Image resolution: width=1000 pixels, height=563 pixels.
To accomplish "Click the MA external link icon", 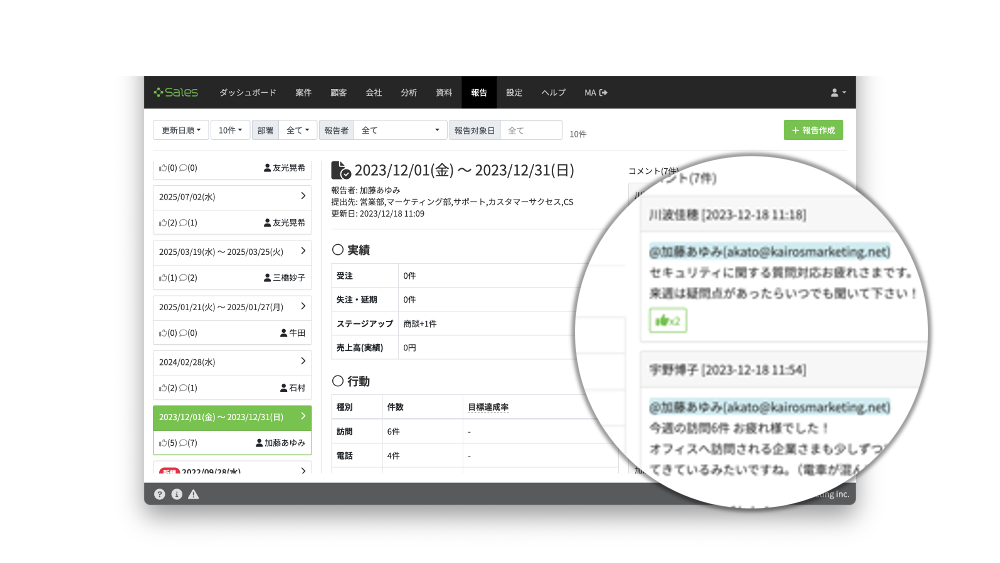I will [603, 92].
